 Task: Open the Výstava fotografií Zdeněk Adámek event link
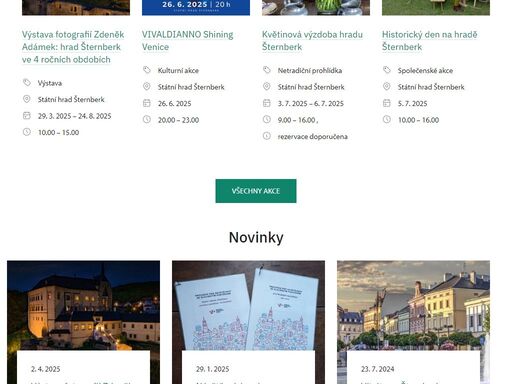pos(73,47)
